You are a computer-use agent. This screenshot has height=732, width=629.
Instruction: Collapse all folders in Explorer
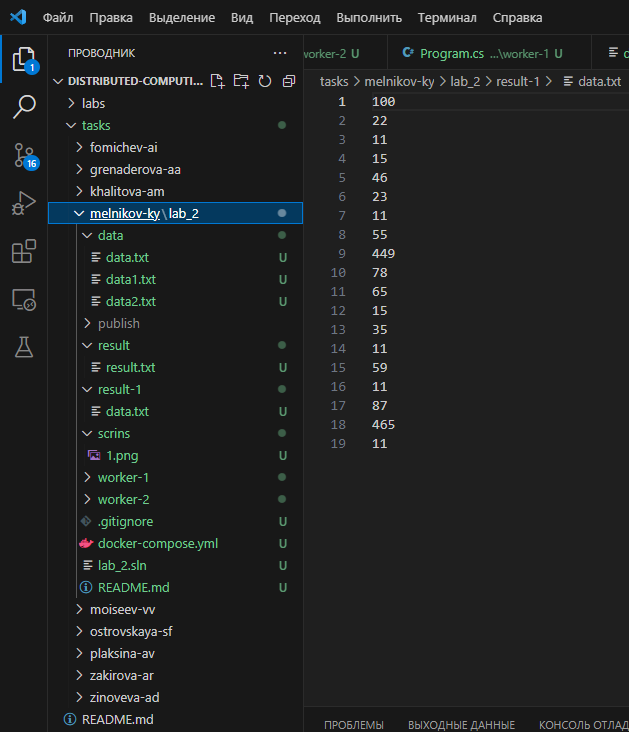(289, 81)
